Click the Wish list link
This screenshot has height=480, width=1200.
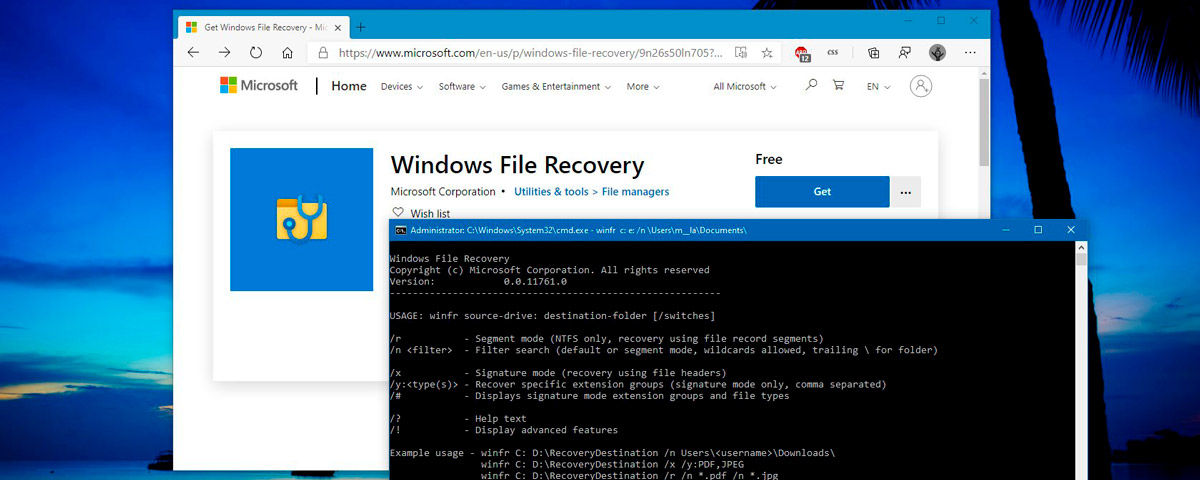click(x=430, y=213)
